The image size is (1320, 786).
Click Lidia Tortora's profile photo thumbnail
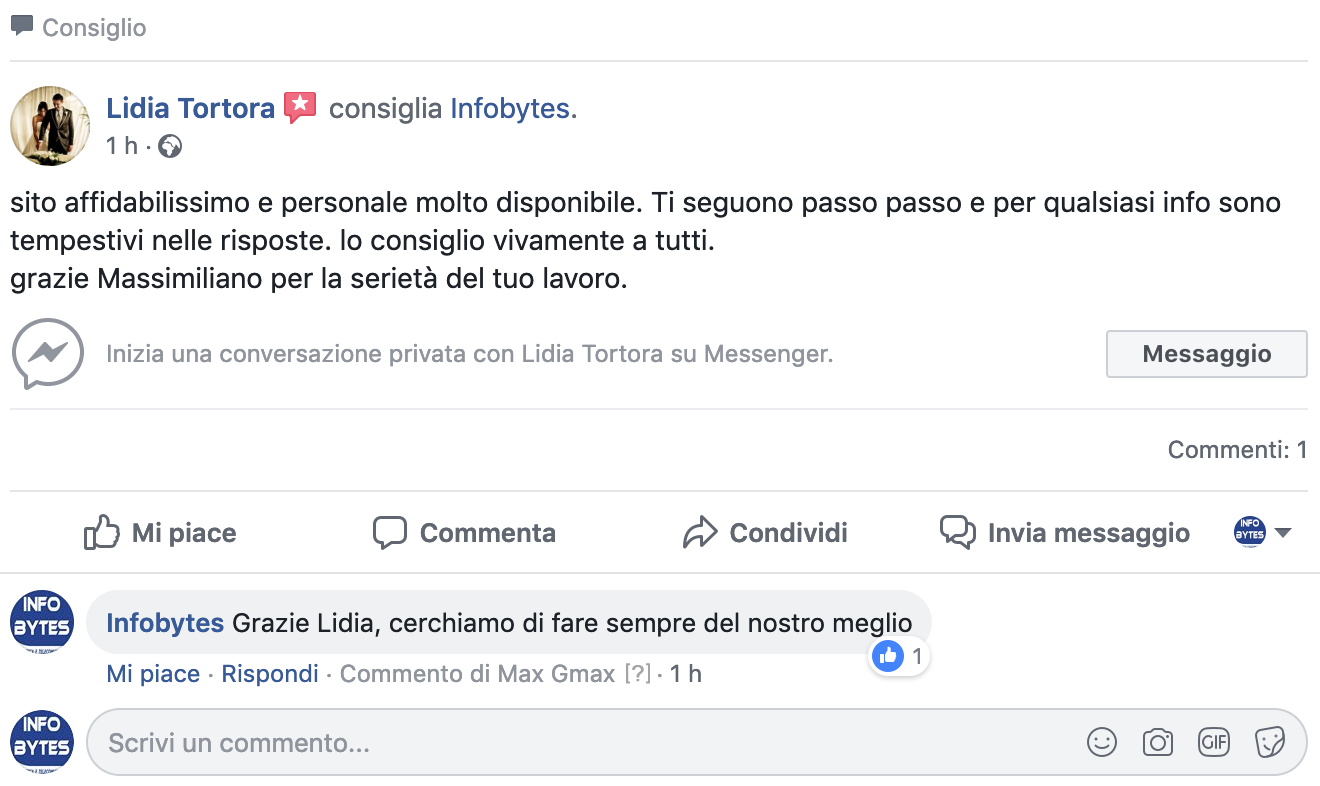(50, 125)
